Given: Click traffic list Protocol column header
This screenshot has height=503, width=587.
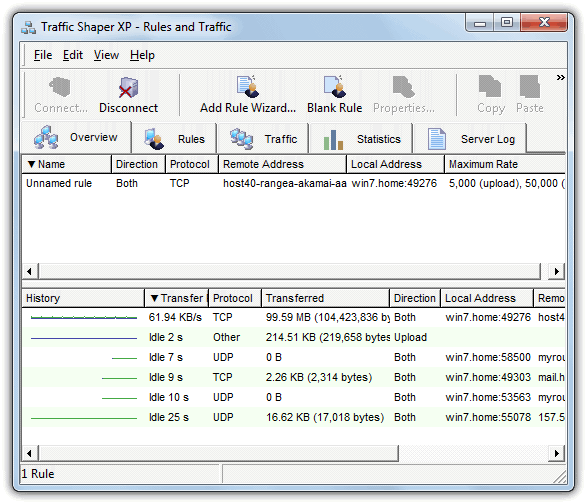Looking at the screenshot, I should coord(235,298).
